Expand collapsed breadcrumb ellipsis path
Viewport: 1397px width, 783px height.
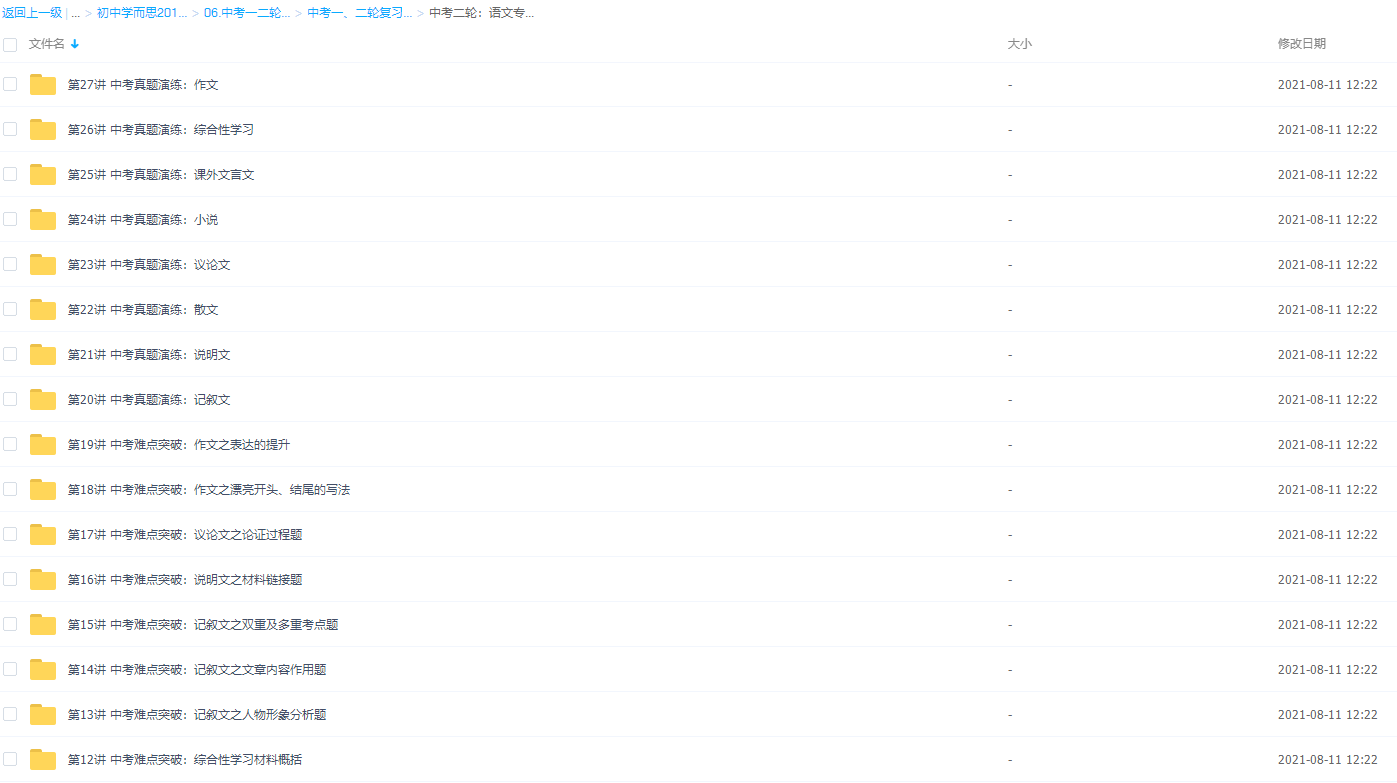[75, 13]
